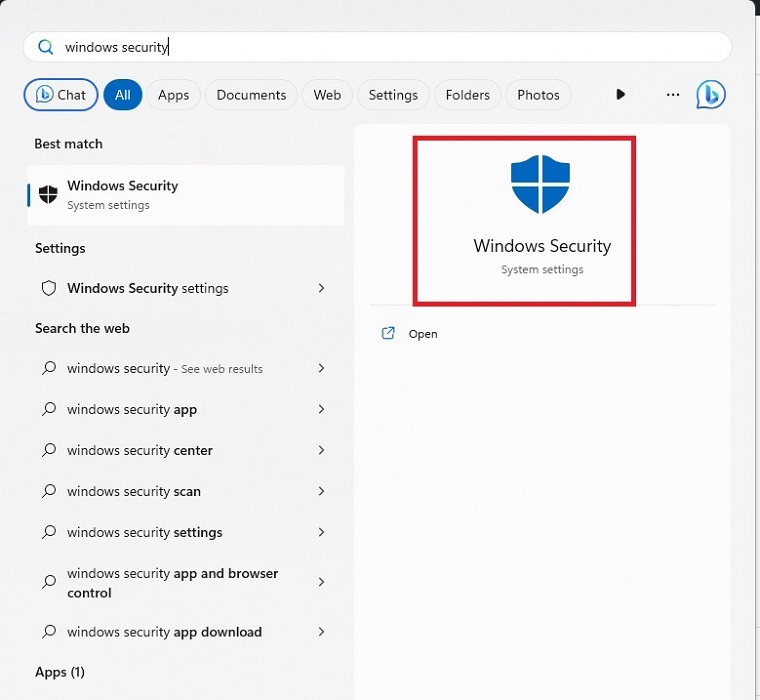The image size is (760, 700).
Task: Switch to the Folders filter tab
Action: click(468, 95)
